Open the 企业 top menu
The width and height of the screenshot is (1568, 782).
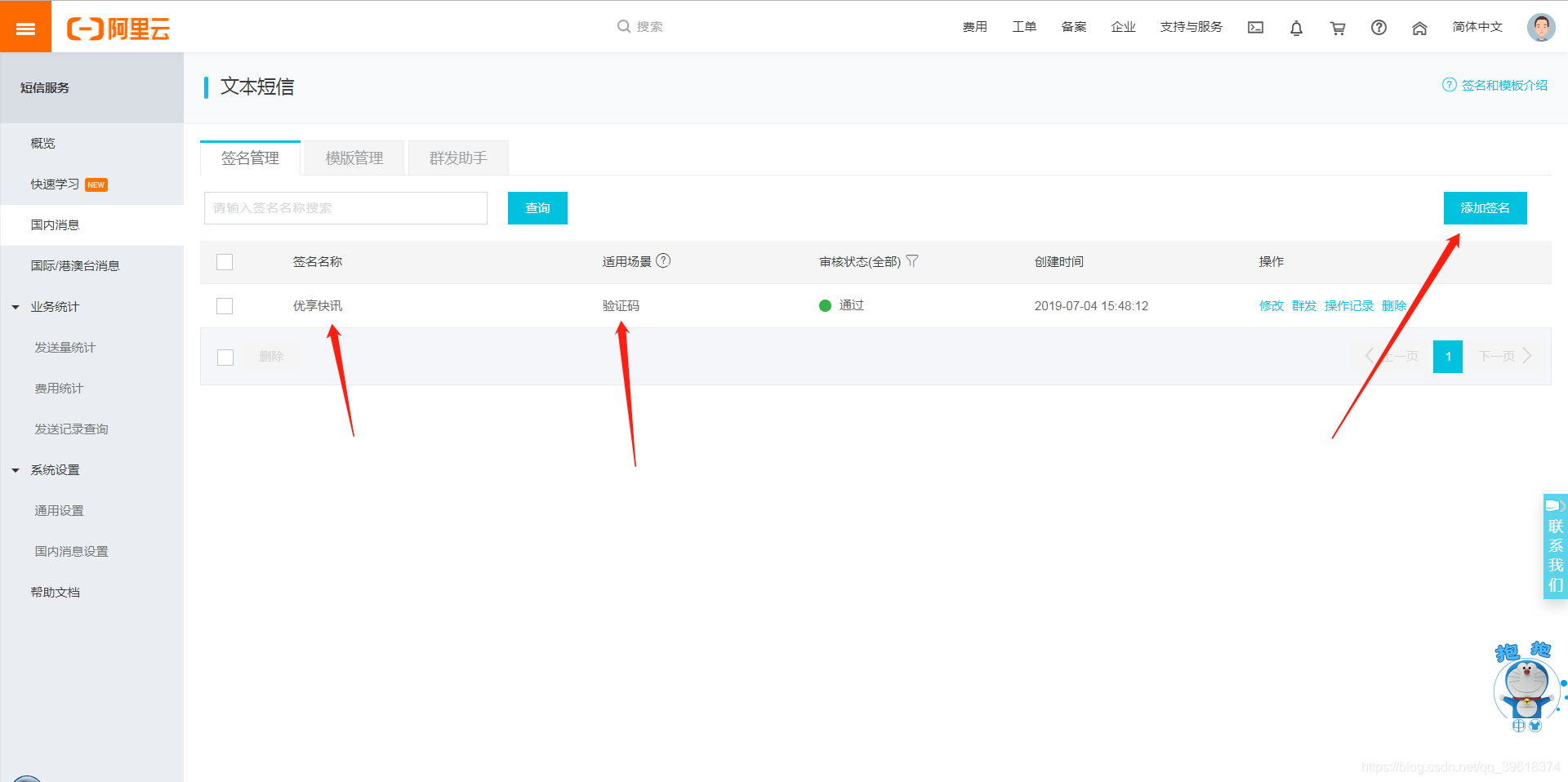[1123, 26]
